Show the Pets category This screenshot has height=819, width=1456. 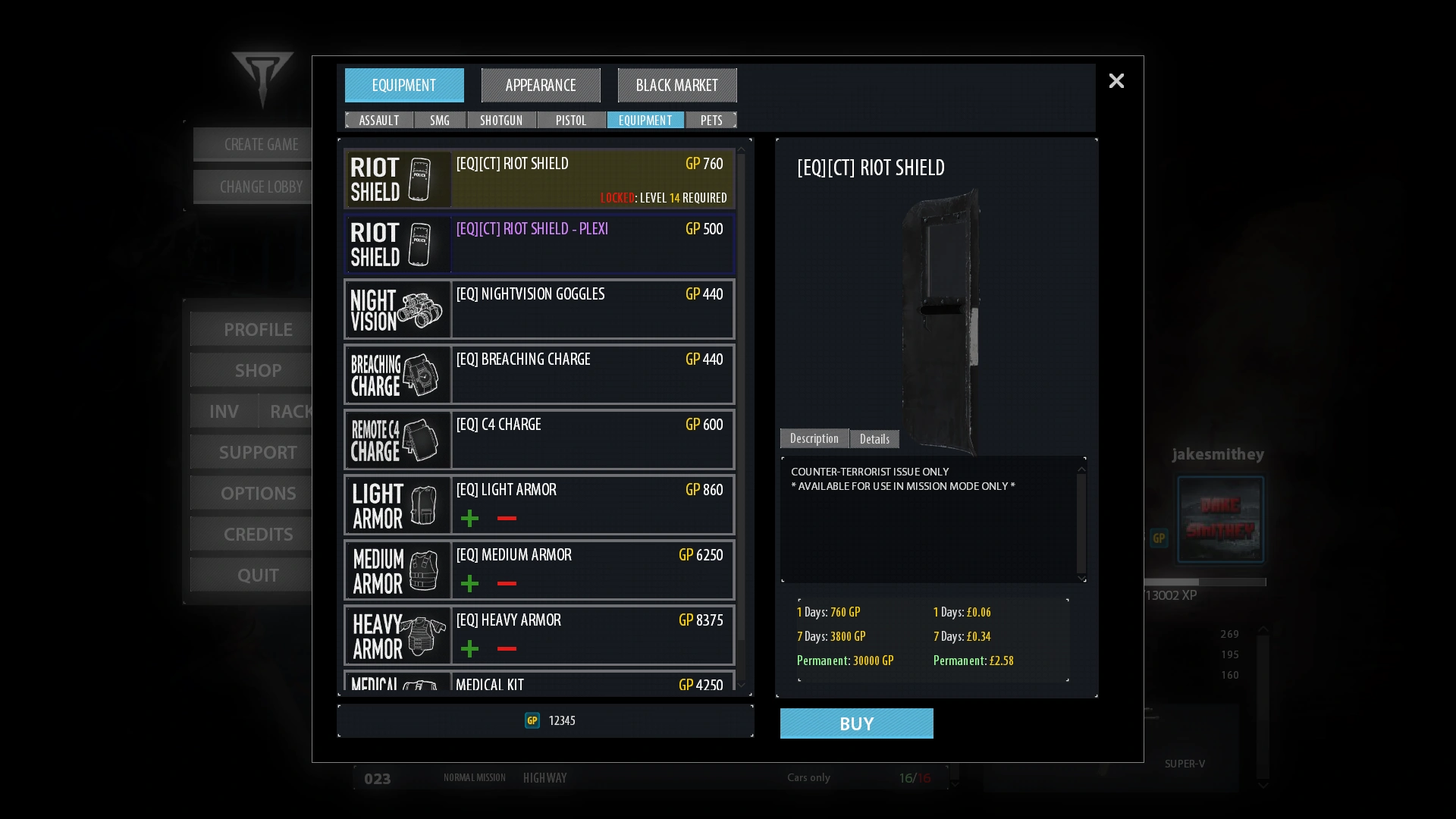pos(711,120)
